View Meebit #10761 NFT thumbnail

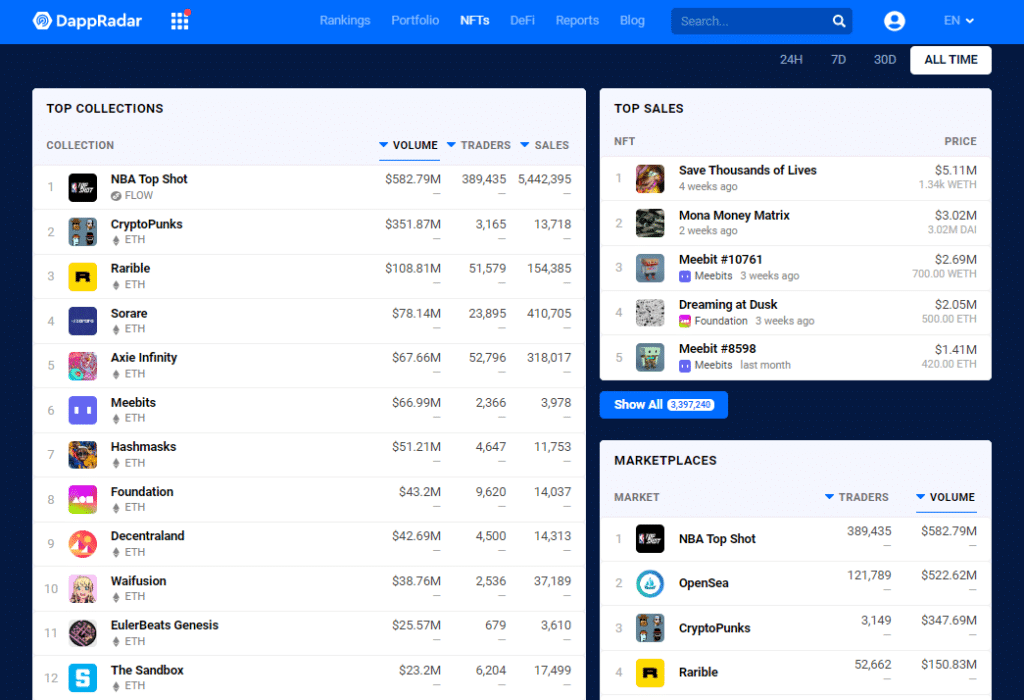tap(650, 268)
